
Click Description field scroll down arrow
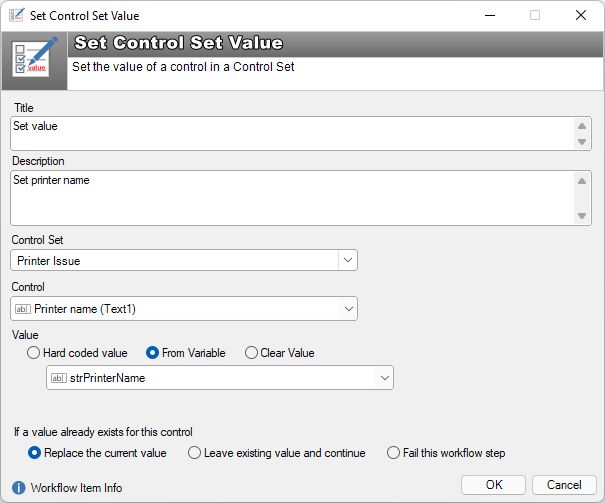click(582, 216)
